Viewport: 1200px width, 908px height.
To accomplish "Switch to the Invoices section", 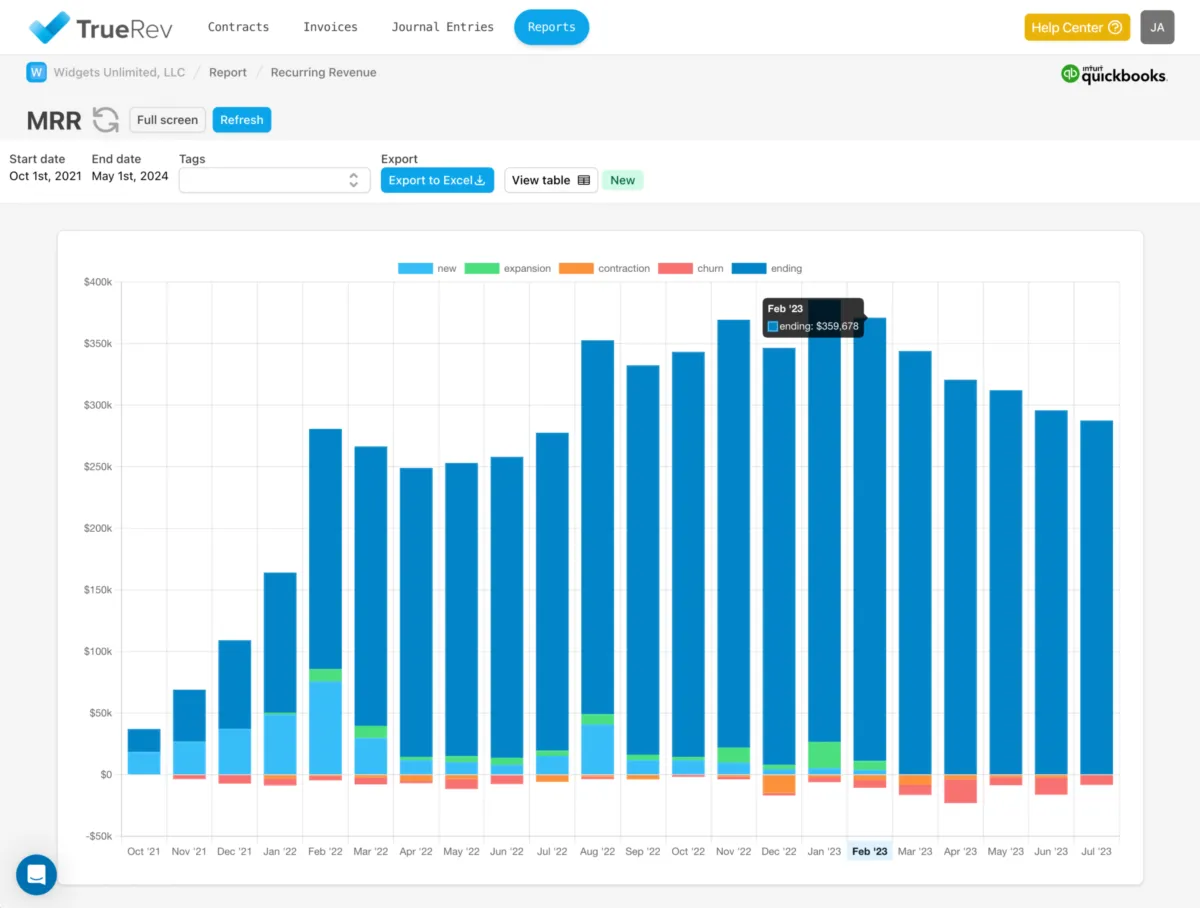I will click(330, 27).
